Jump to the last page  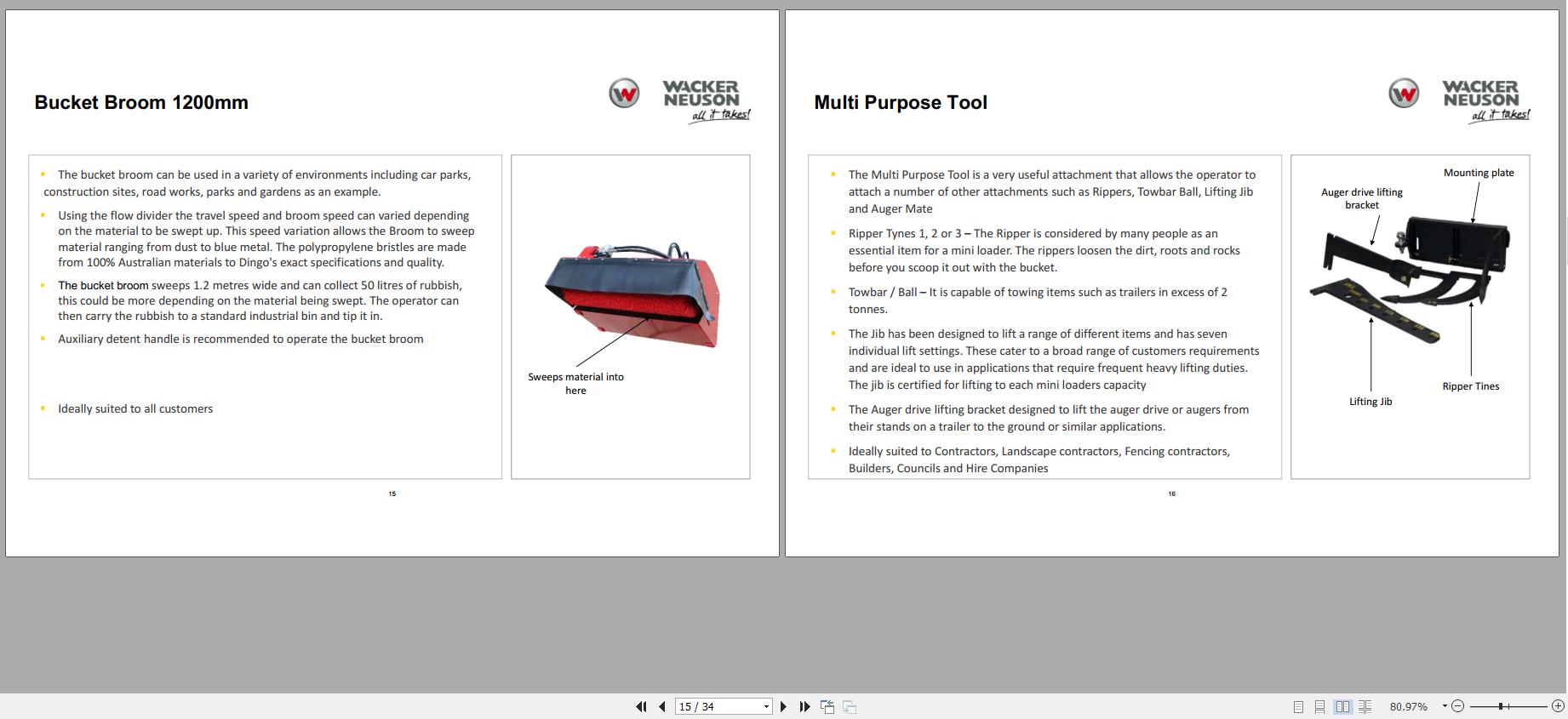pyautogui.click(x=804, y=706)
